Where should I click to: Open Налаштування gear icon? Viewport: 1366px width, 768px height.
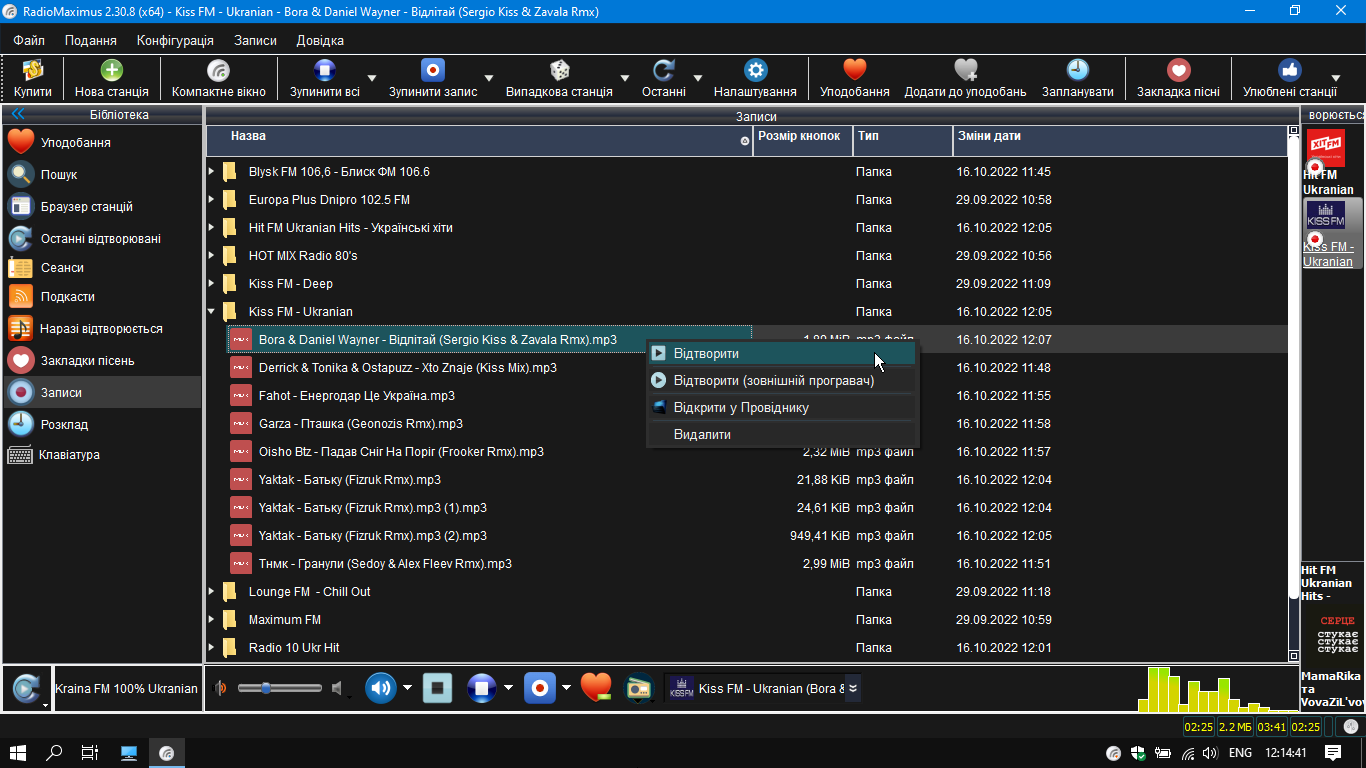(x=755, y=71)
